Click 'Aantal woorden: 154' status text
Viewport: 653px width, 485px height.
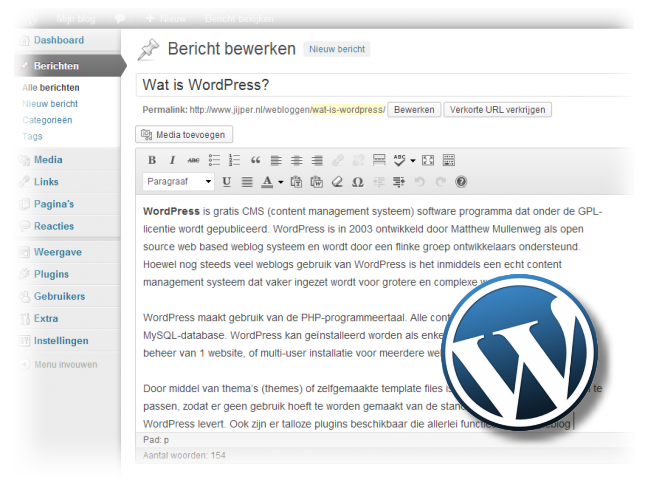[x=184, y=455]
